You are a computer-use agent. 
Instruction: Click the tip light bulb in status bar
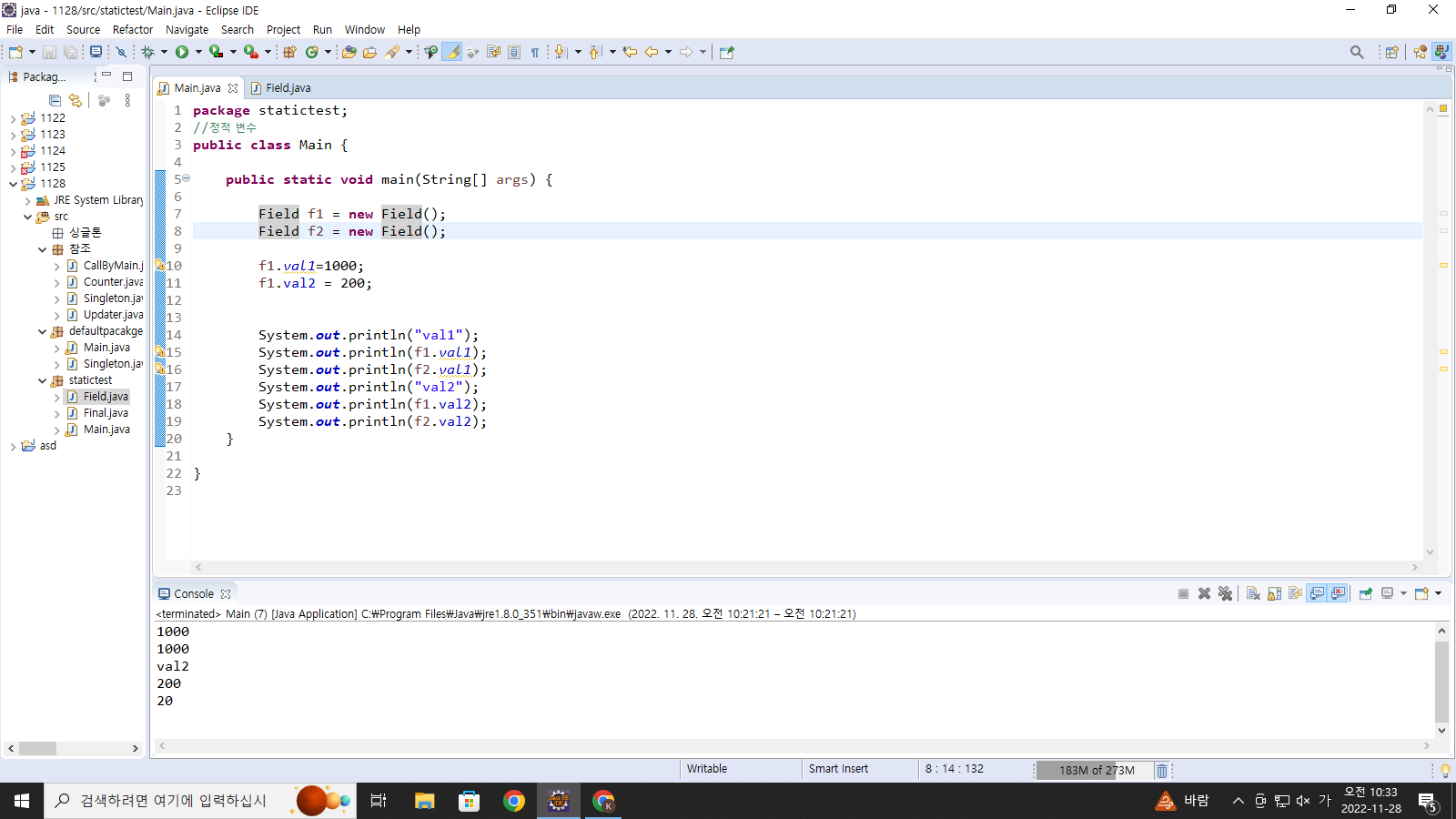1445,771
